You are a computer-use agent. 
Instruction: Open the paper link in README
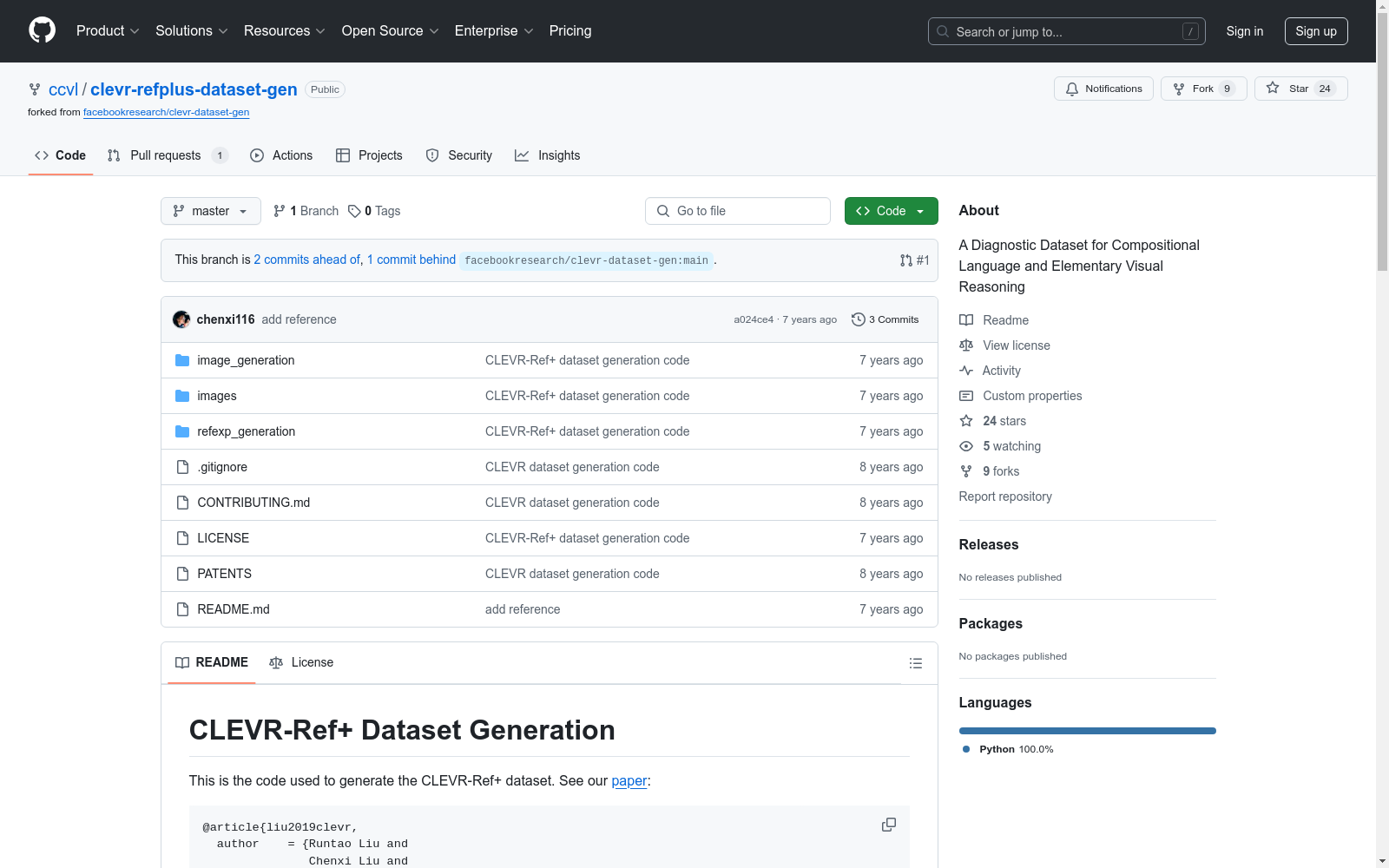click(629, 780)
